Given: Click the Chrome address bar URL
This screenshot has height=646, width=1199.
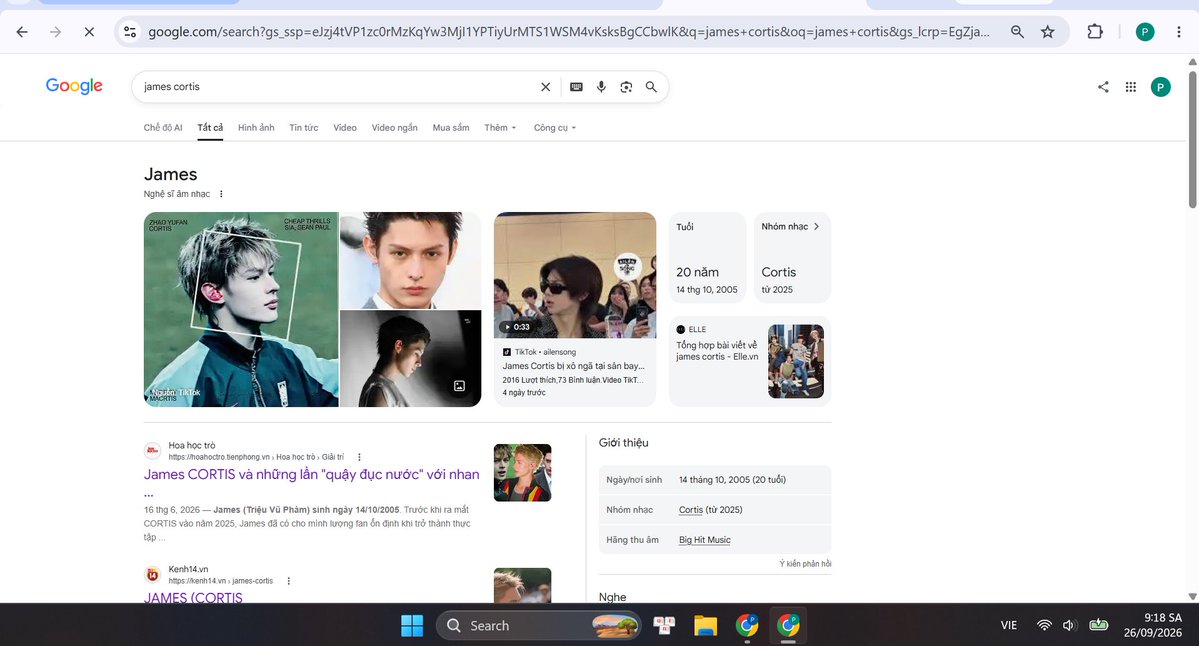Looking at the screenshot, I should click(568, 32).
